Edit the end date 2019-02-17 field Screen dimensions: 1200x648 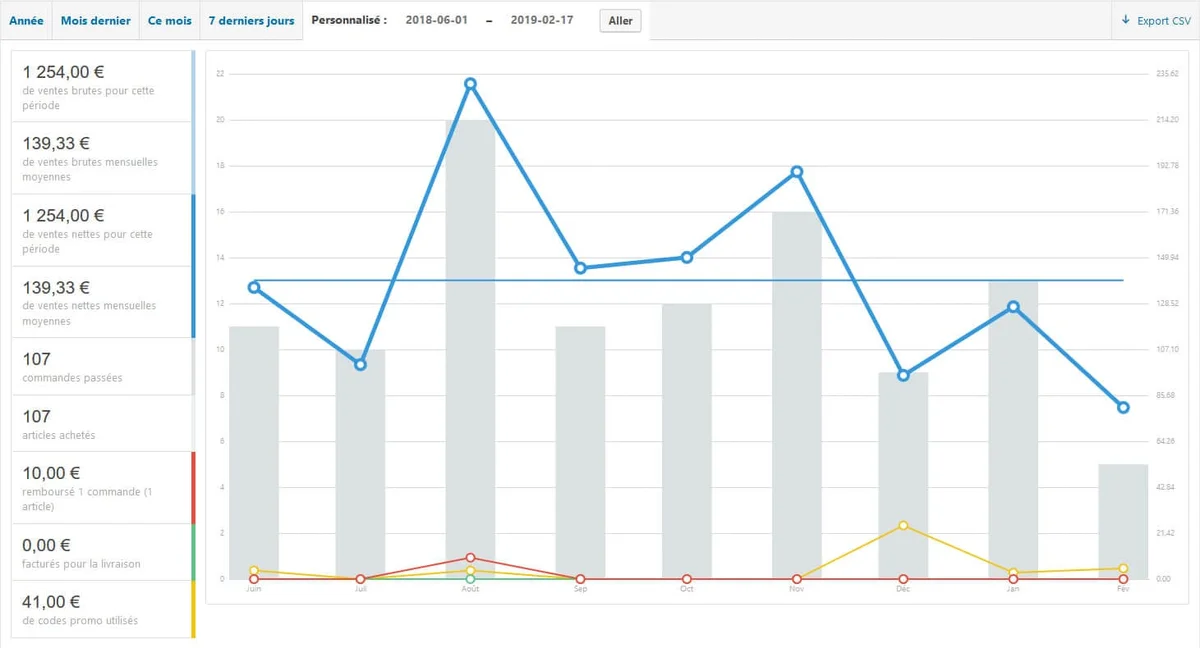tap(542, 21)
